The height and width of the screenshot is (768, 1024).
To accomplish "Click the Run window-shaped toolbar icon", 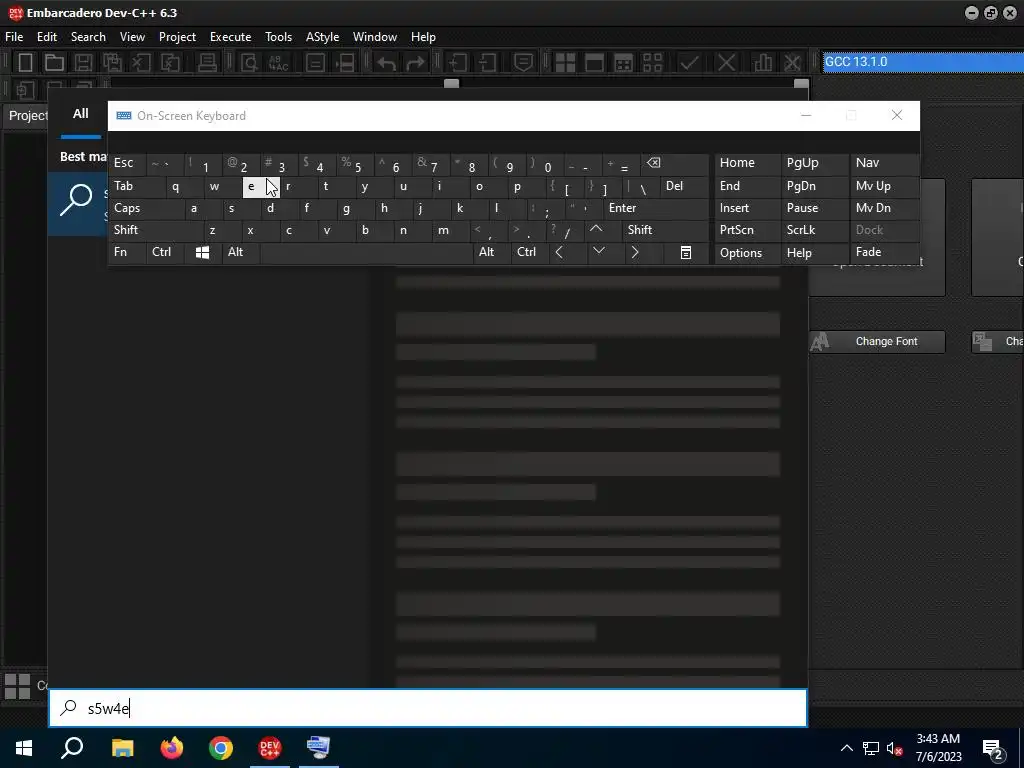I will (594, 63).
